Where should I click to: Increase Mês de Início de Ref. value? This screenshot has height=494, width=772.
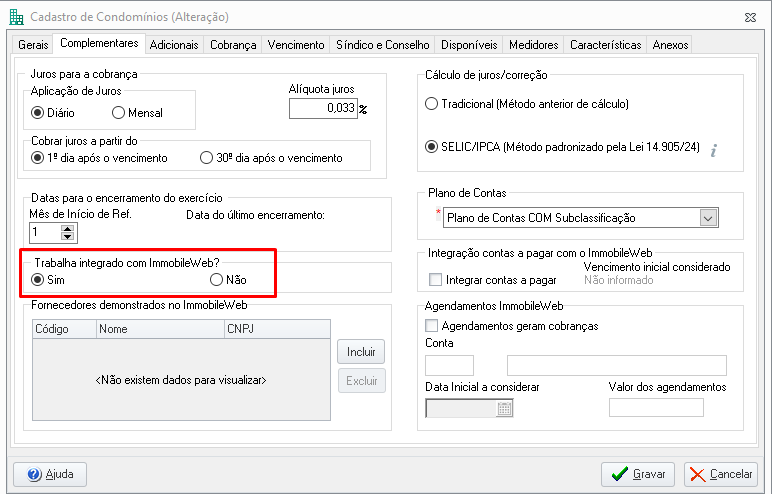67,229
